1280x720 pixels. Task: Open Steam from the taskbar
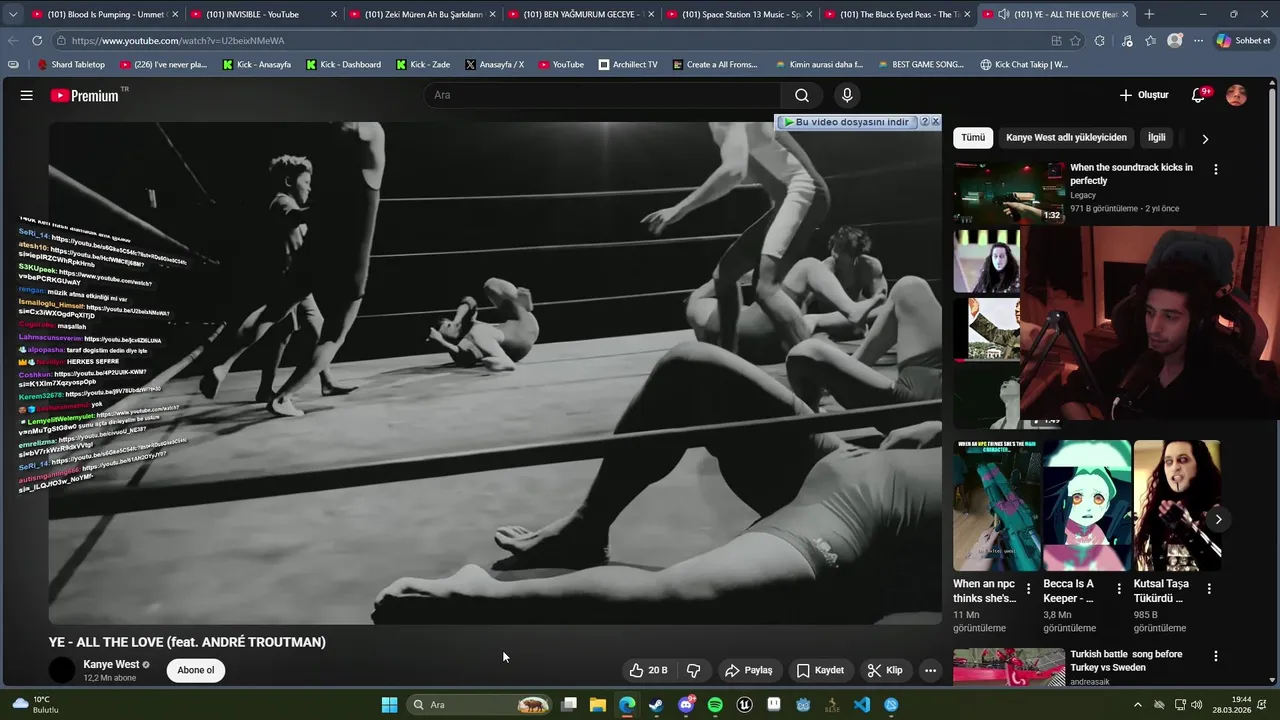[x=656, y=705]
